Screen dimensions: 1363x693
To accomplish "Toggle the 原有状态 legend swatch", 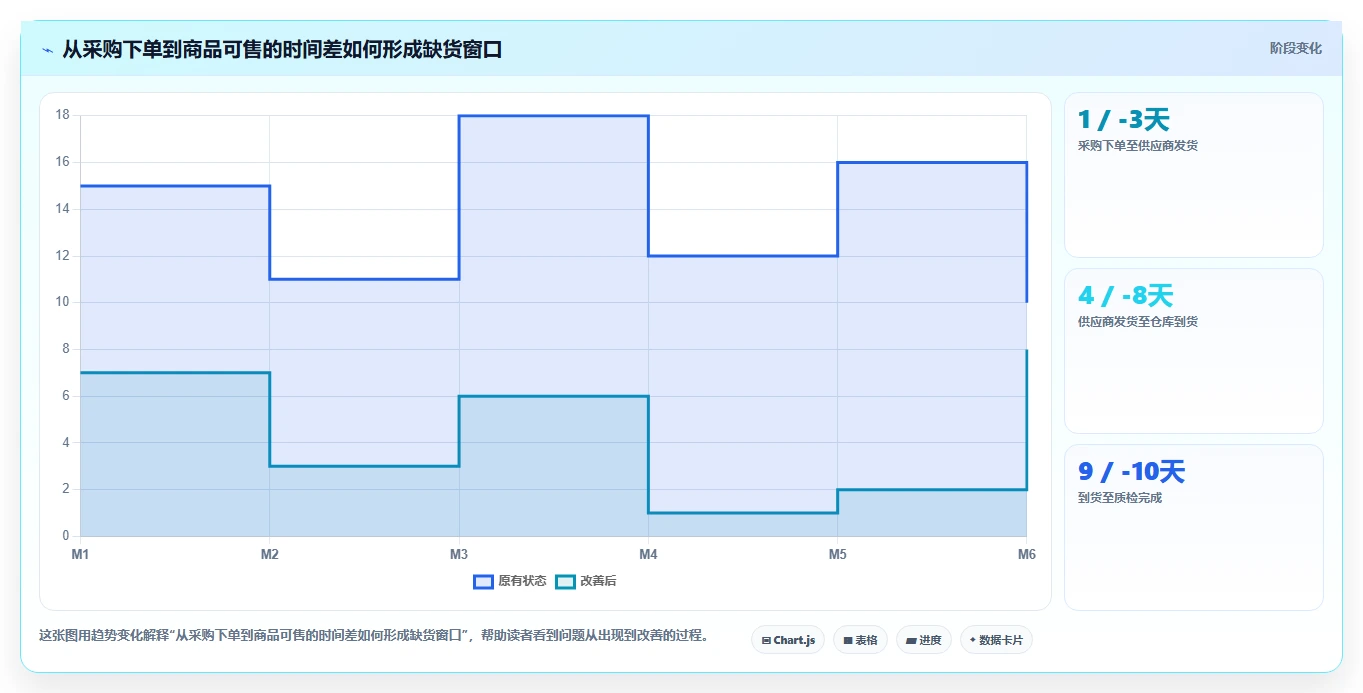I will click(x=483, y=581).
